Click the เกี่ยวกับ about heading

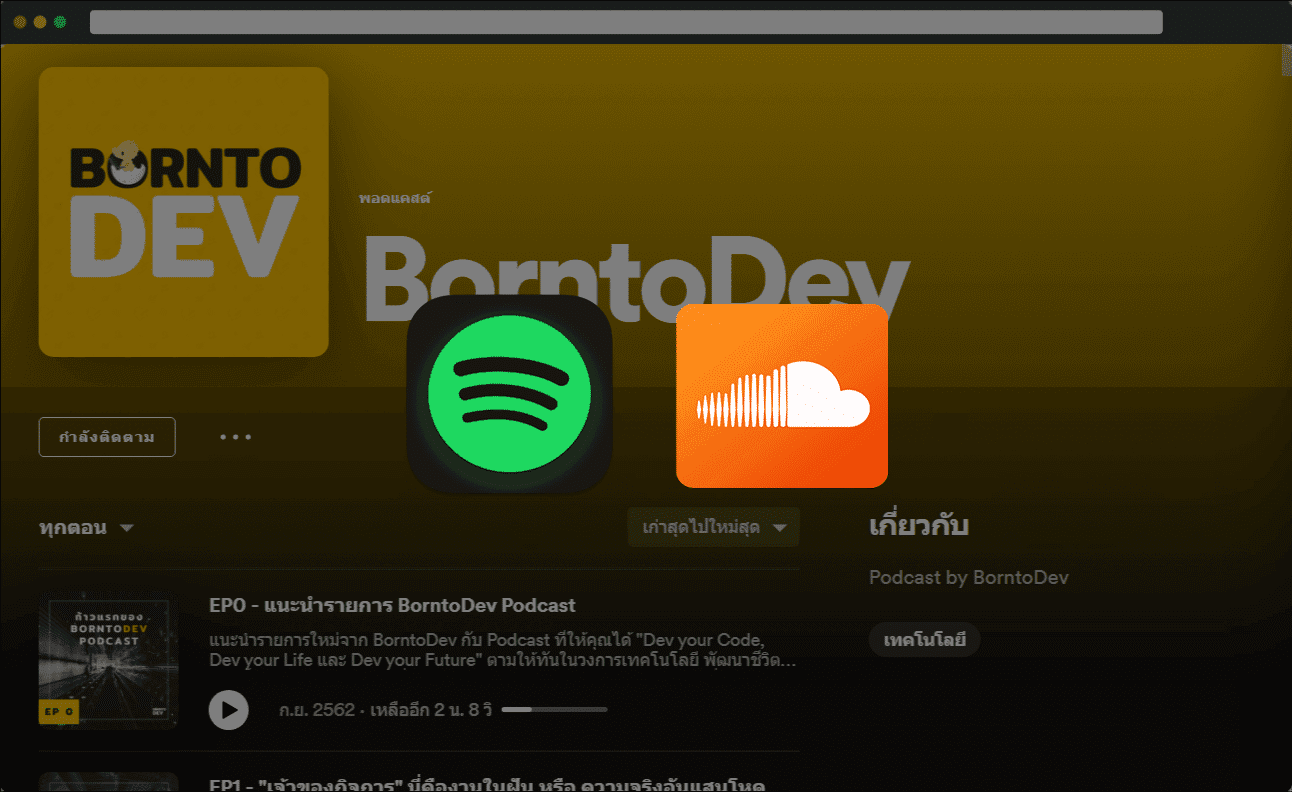tap(919, 526)
